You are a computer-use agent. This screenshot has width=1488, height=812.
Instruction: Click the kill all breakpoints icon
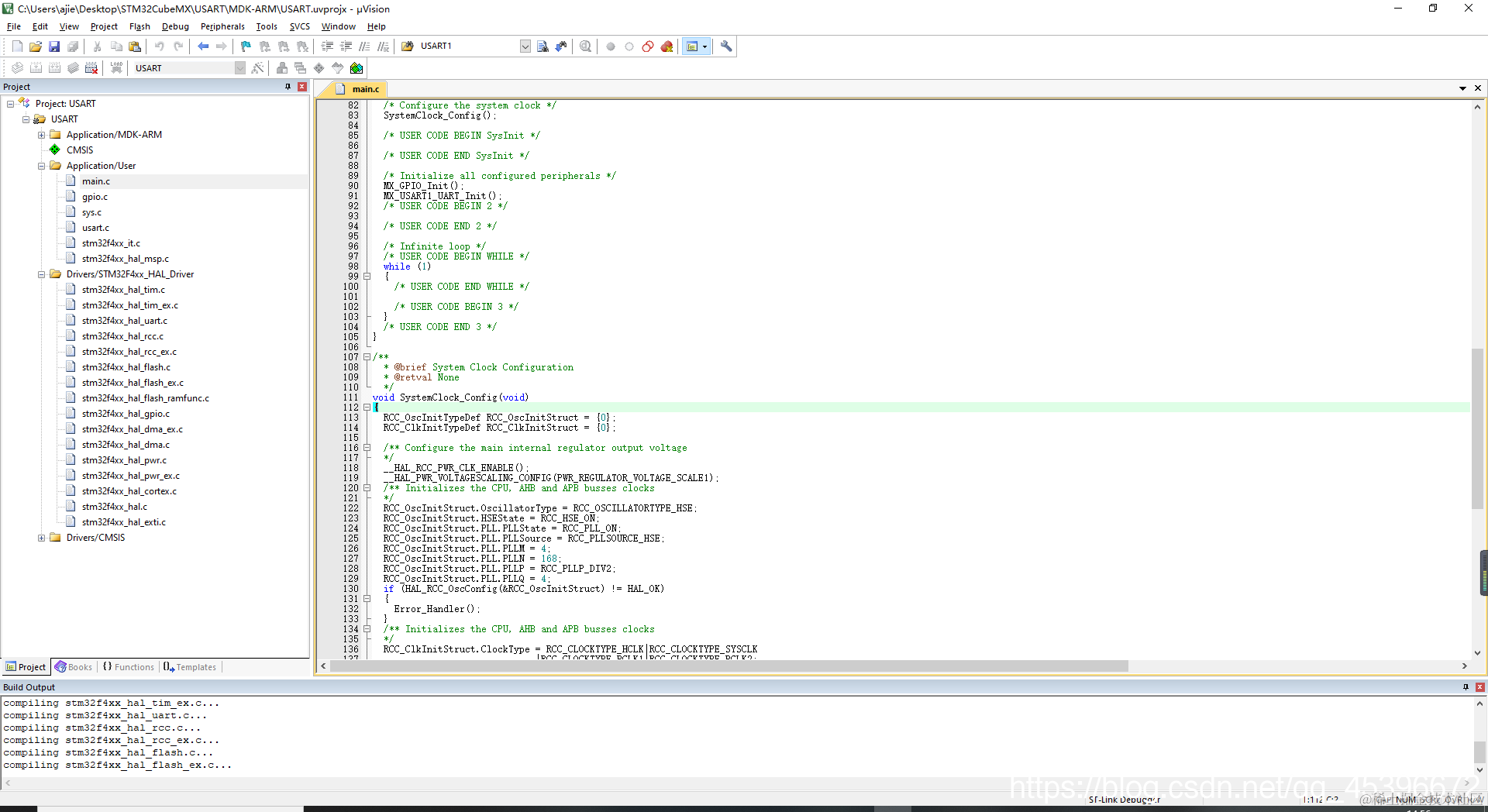[x=666, y=46]
